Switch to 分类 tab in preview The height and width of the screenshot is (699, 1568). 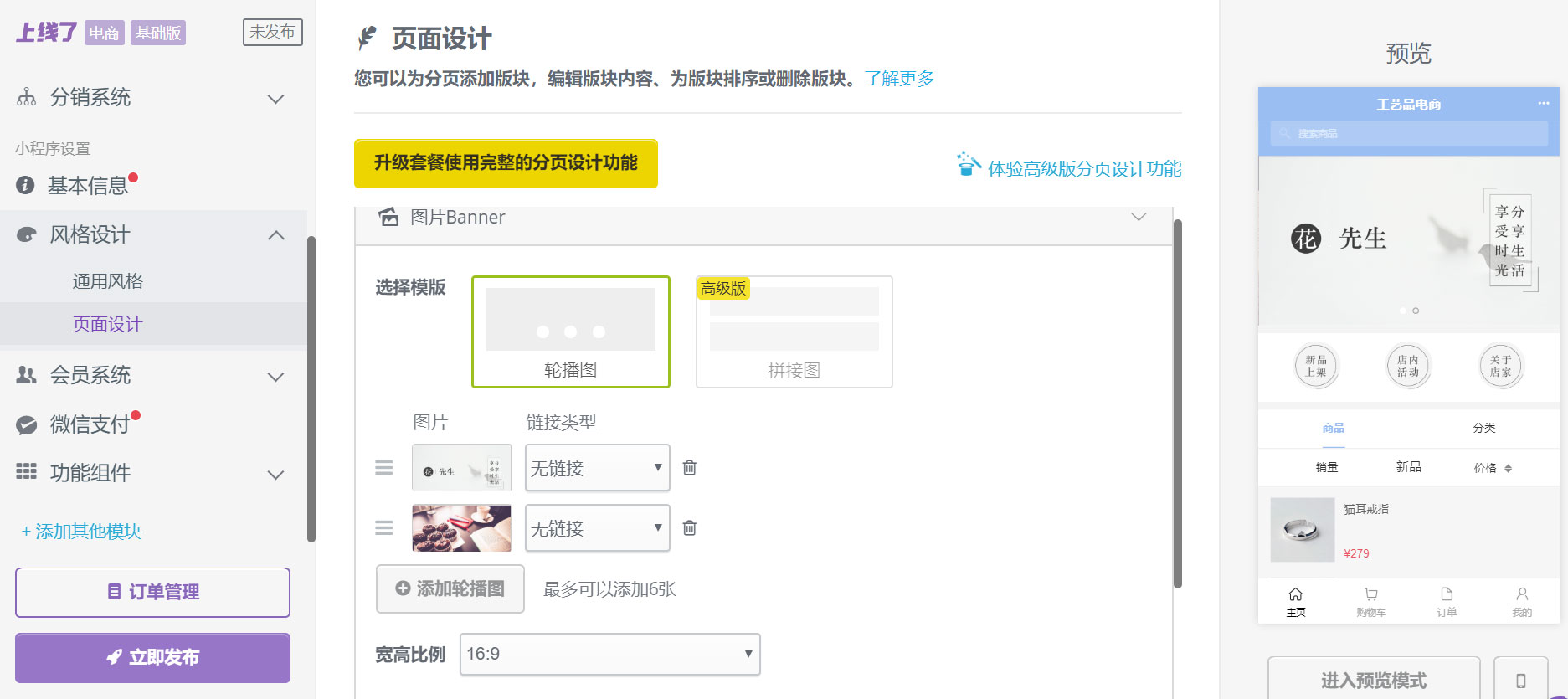[x=1484, y=428]
